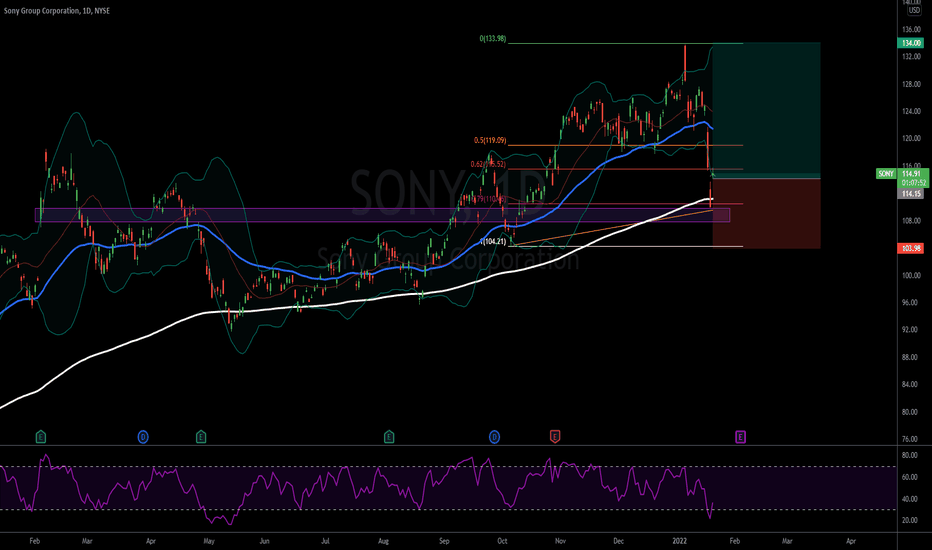Select the green SONY ticker price tag
This screenshot has height=550, width=932.
coord(886,174)
